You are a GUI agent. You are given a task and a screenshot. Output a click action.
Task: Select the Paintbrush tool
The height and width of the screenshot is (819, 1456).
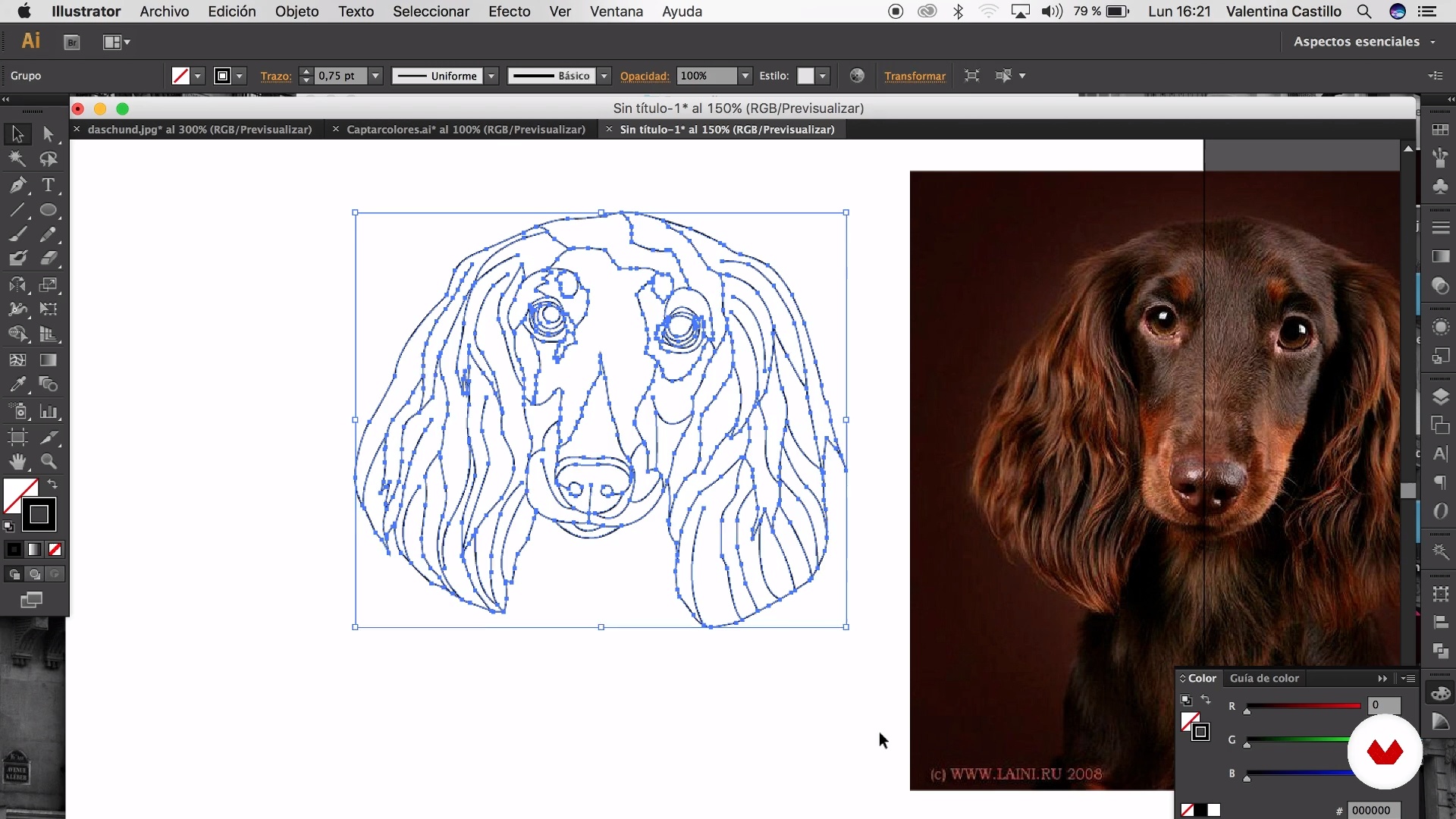coord(17,234)
